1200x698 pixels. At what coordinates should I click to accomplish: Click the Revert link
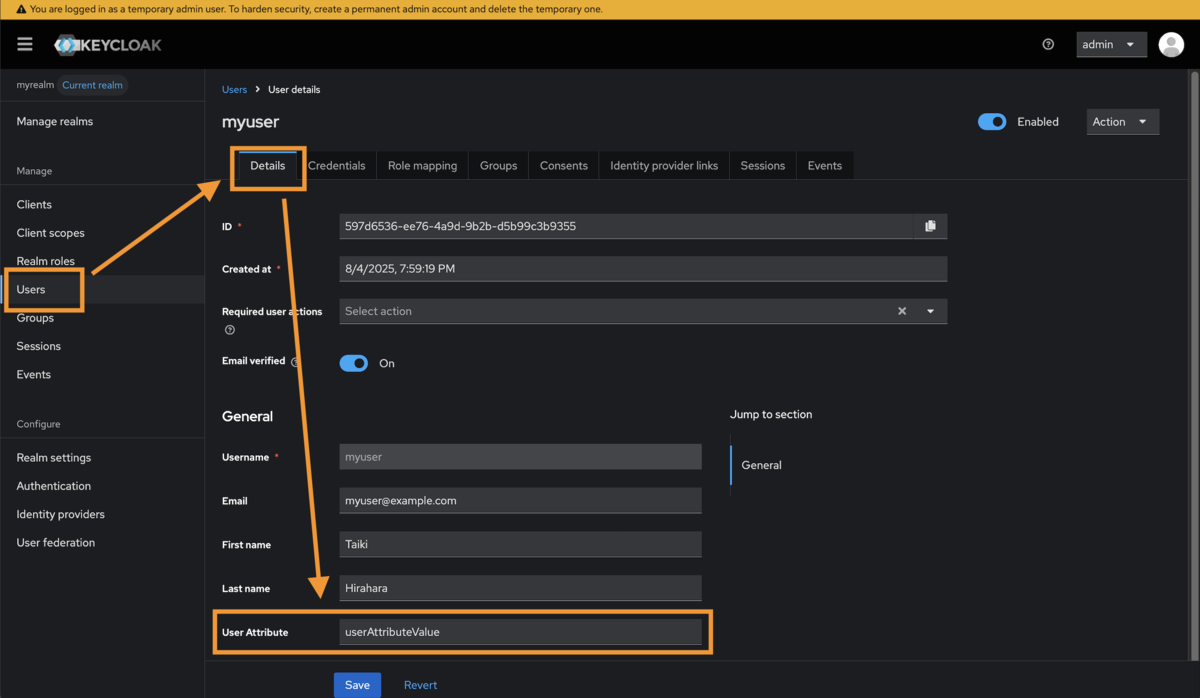click(x=421, y=685)
